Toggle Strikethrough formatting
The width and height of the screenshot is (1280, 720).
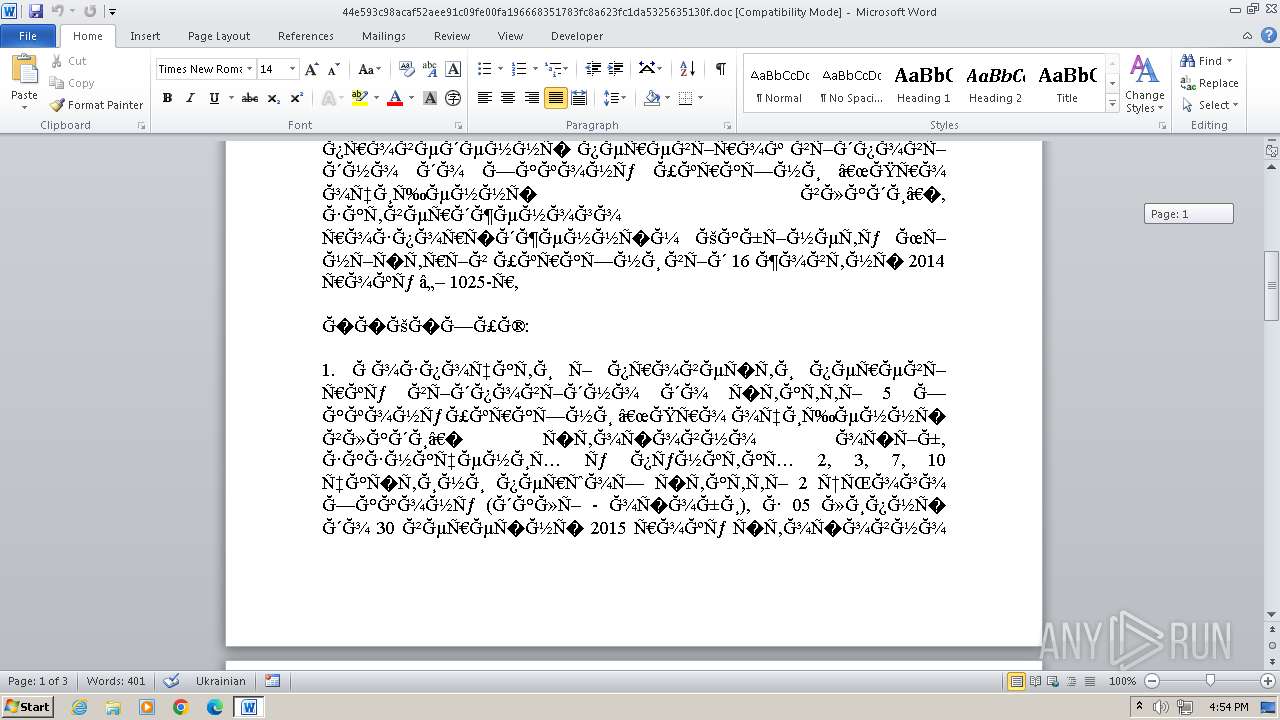click(250, 98)
